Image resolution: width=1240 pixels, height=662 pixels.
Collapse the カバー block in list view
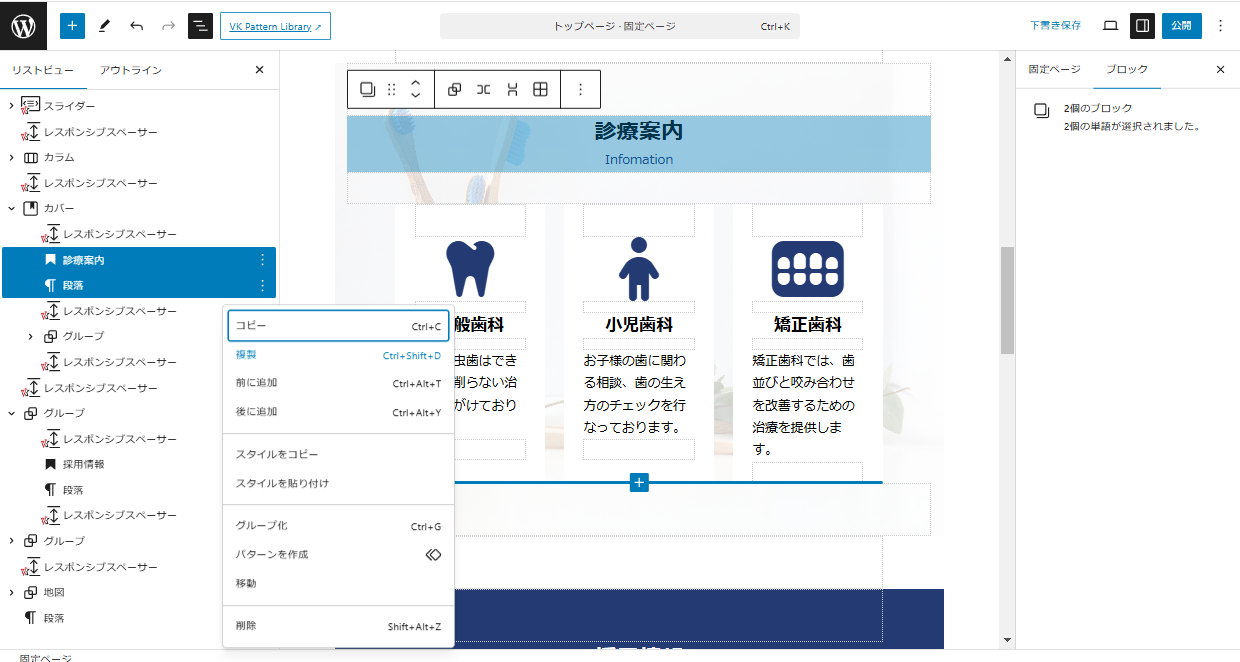click(x=11, y=209)
